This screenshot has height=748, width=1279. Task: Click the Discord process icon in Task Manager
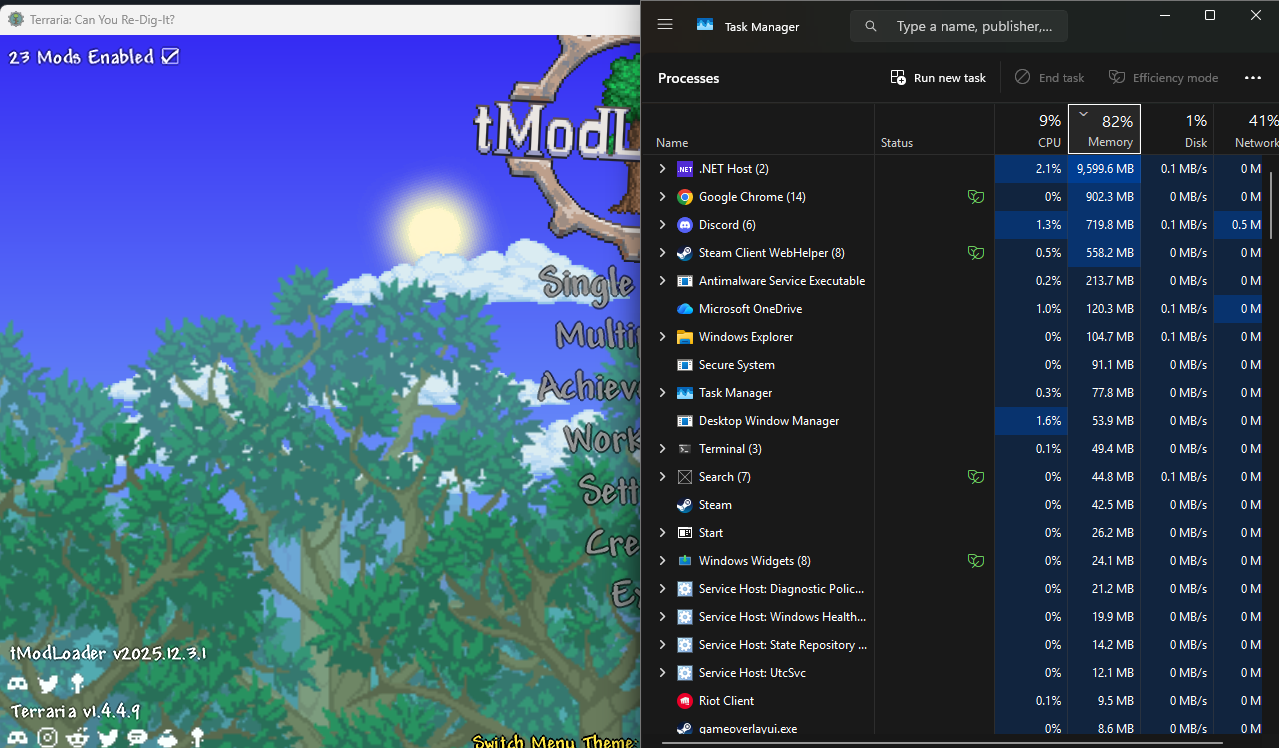(x=685, y=225)
